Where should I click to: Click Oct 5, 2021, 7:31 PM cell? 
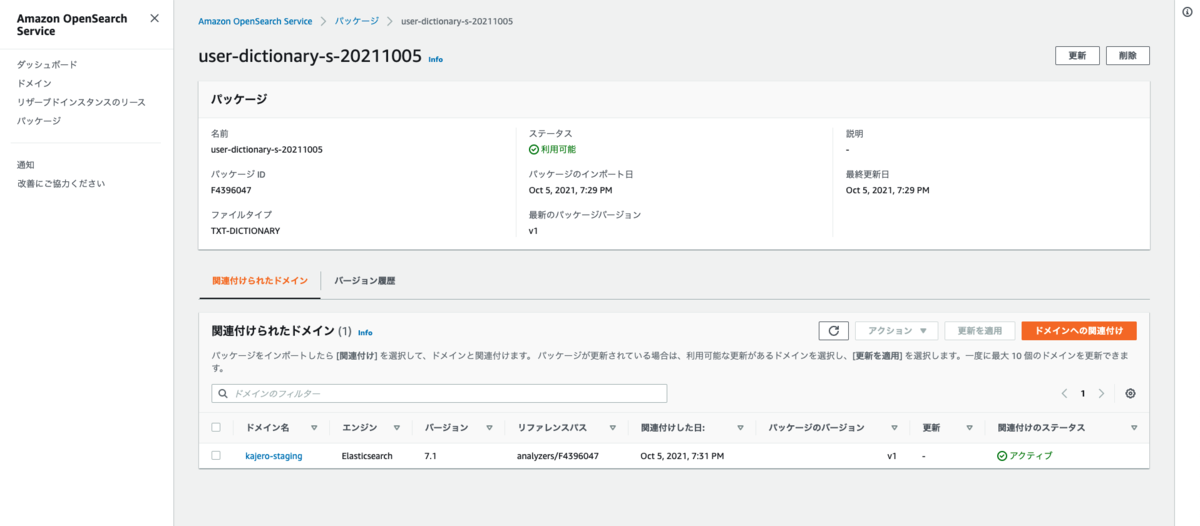pyautogui.click(x=682, y=455)
